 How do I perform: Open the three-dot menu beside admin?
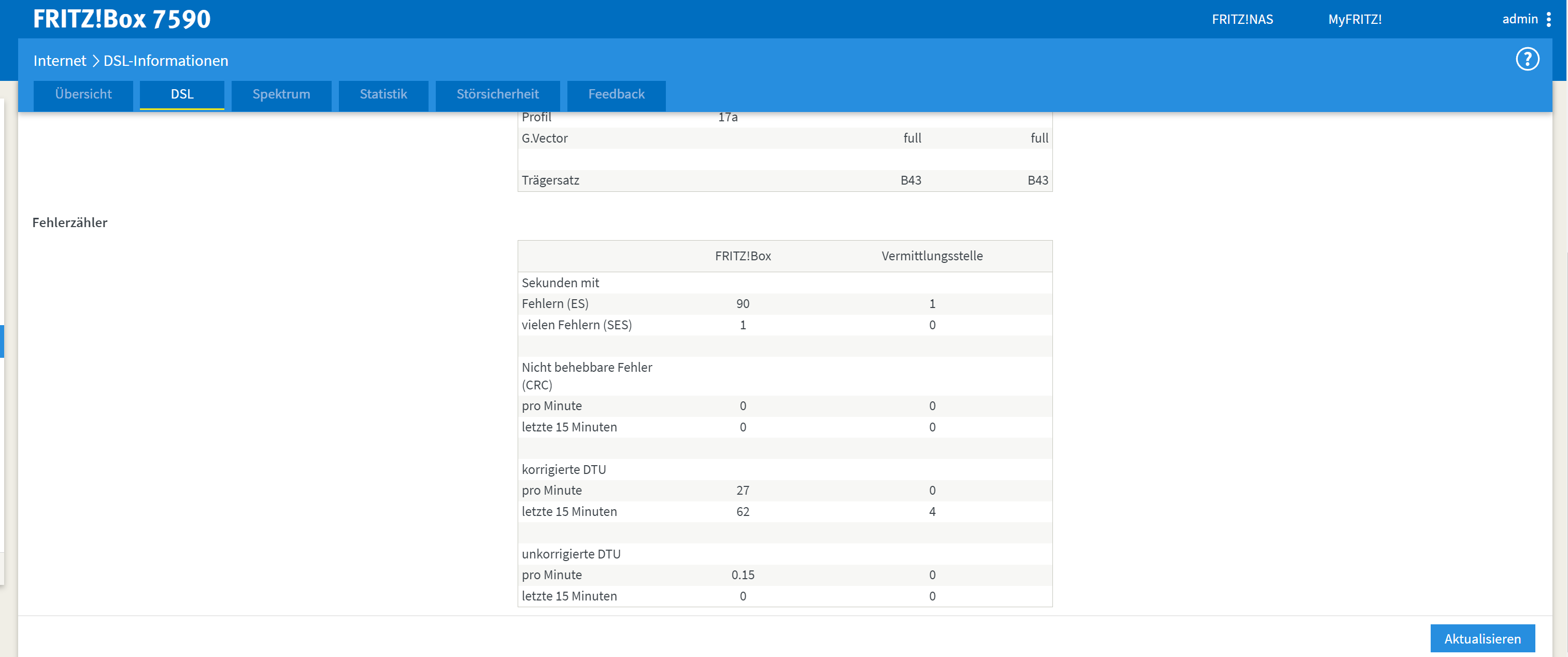pyautogui.click(x=1548, y=20)
